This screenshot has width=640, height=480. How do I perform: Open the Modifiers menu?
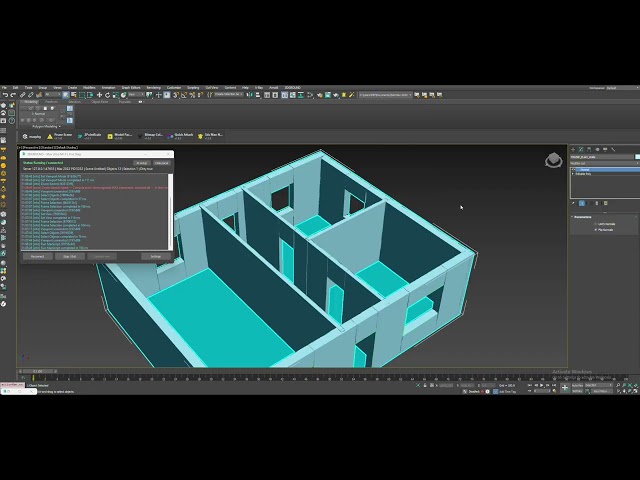click(89, 87)
